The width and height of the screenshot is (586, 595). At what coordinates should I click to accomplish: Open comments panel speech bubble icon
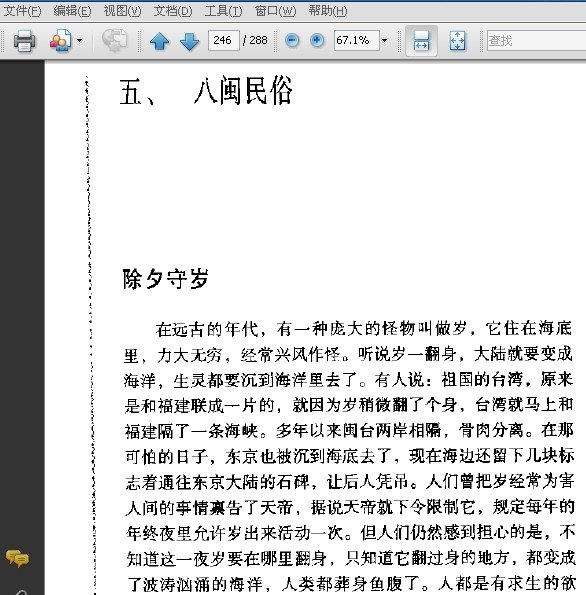coord(17,558)
